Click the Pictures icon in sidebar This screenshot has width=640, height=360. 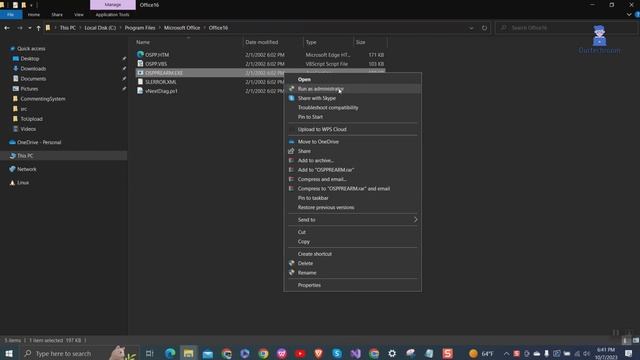point(16,89)
